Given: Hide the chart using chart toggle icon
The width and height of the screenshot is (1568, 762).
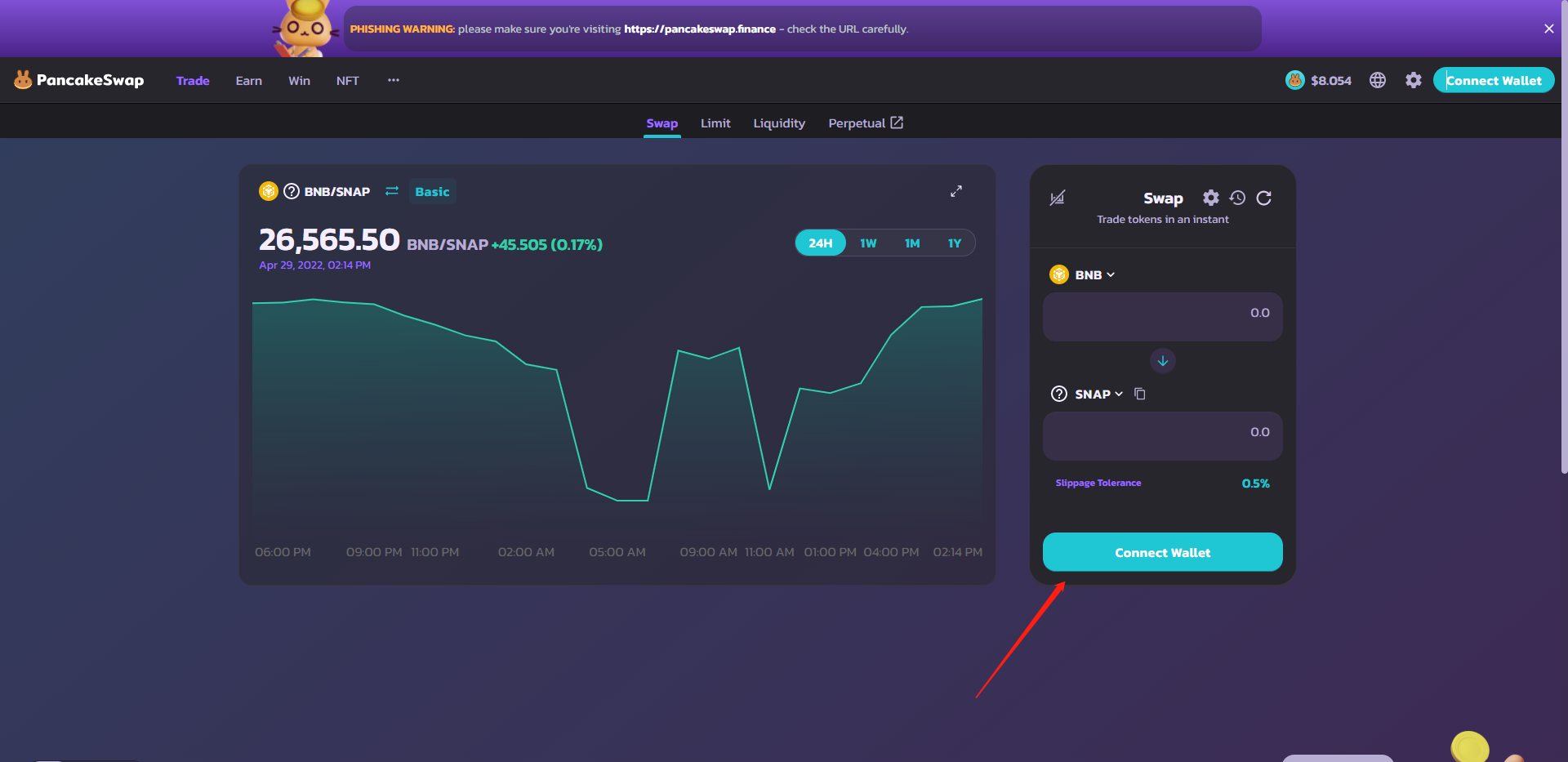Looking at the screenshot, I should point(1058,198).
